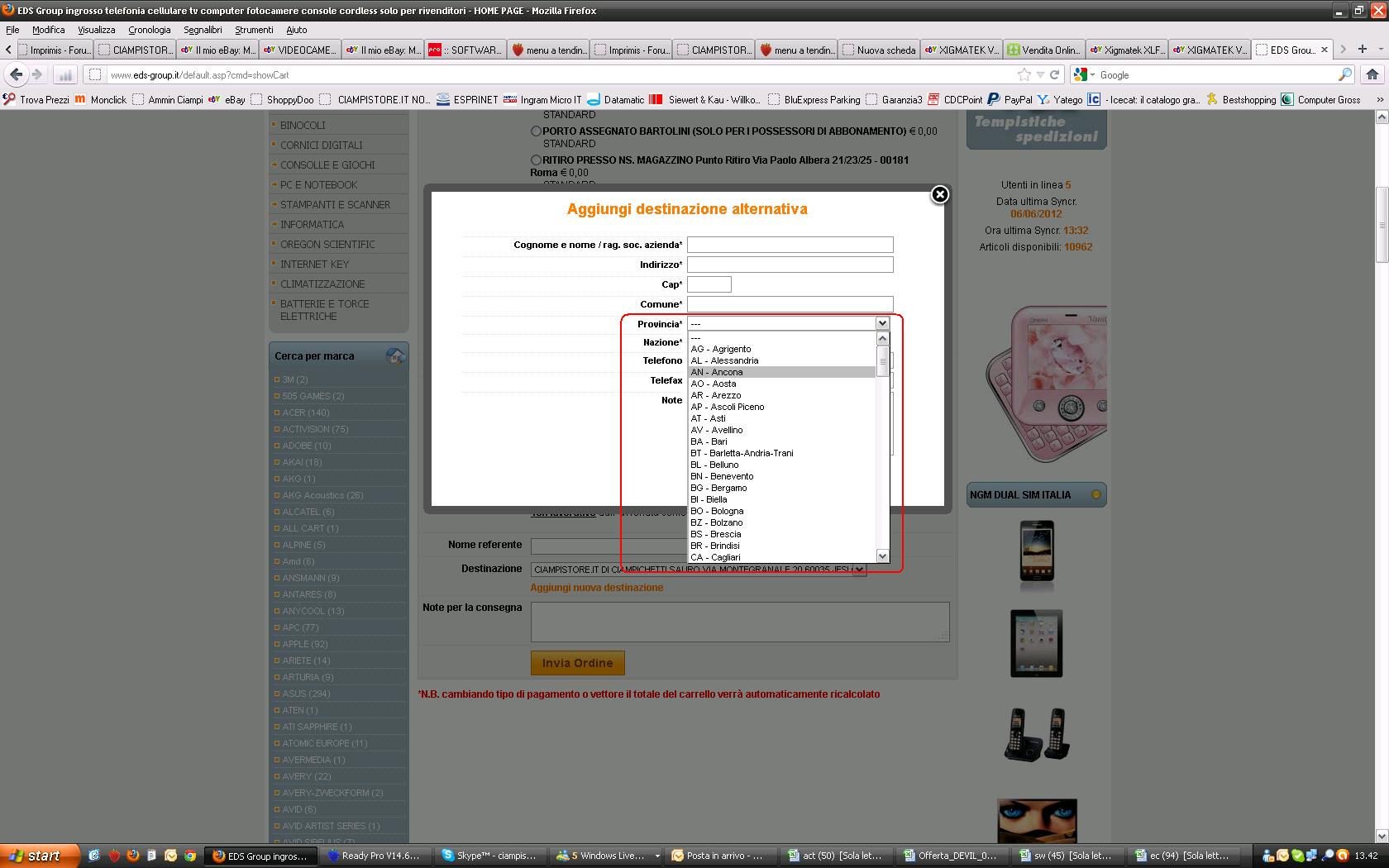Click the Google search magnifier icon
The image size is (1389, 868).
(x=1344, y=74)
